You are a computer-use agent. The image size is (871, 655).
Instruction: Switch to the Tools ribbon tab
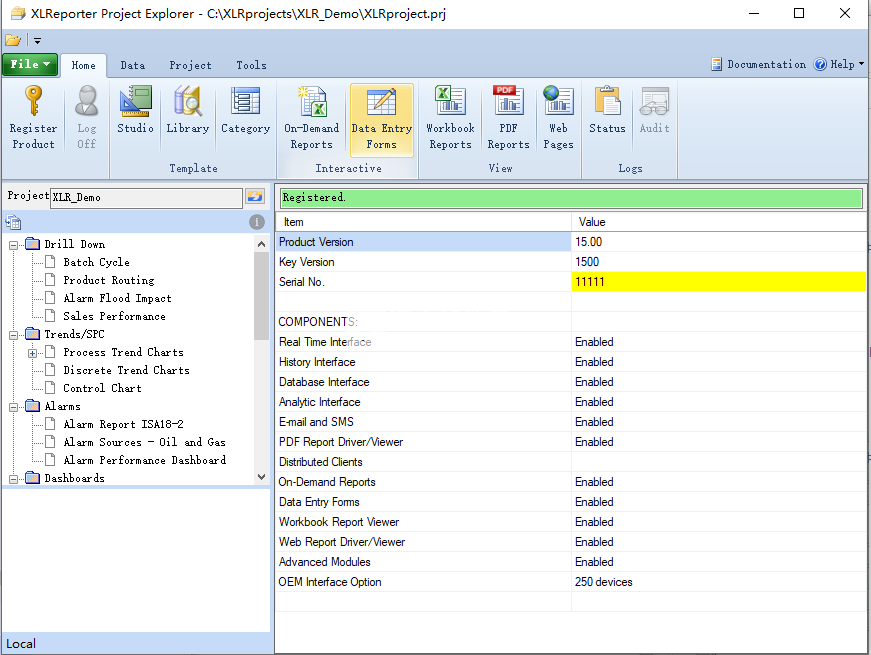pyautogui.click(x=252, y=66)
